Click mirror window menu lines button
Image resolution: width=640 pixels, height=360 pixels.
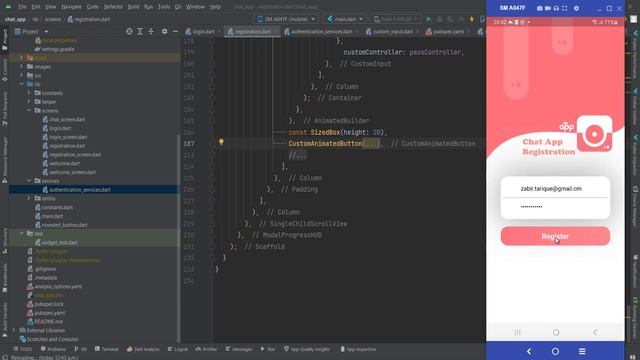click(582, 351)
